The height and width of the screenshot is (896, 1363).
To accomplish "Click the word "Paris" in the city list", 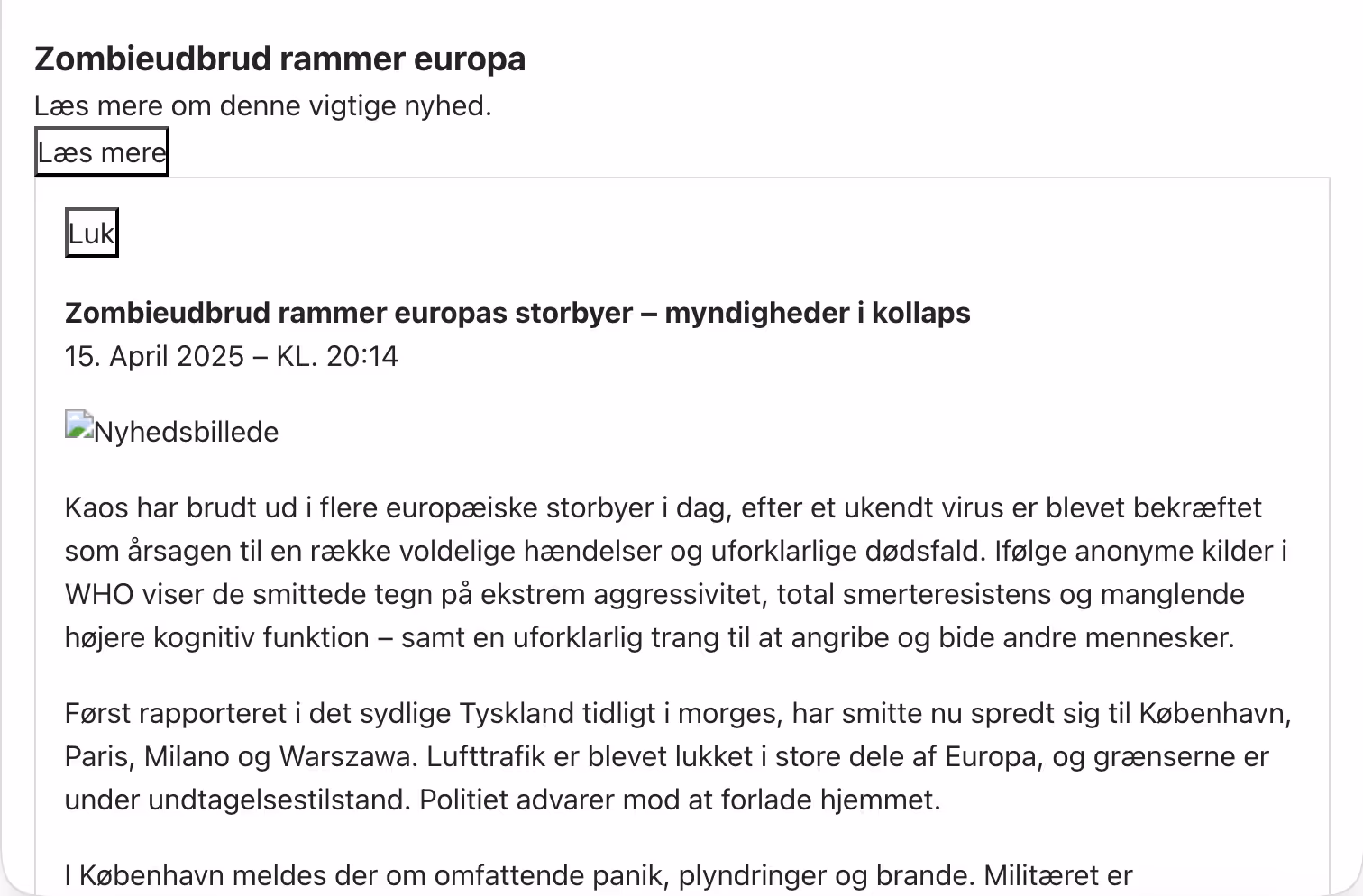I will click(100, 757).
